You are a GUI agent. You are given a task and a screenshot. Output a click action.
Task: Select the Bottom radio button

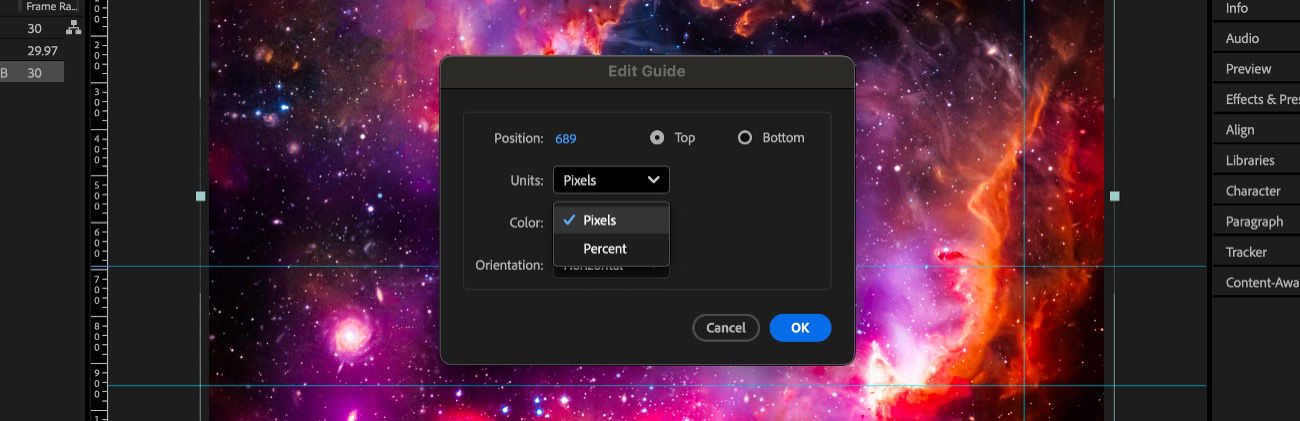click(x=744, y=138)
